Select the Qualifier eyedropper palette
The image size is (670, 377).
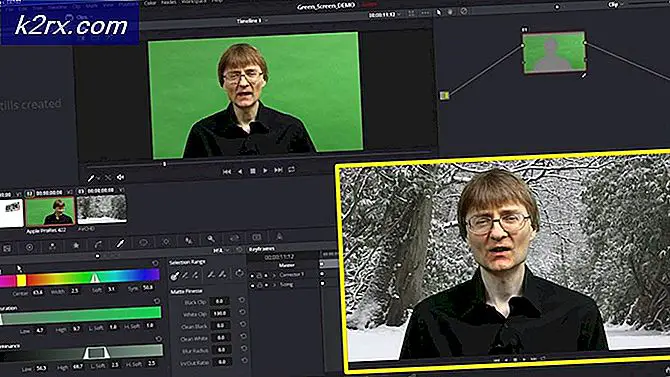point(120,244)
